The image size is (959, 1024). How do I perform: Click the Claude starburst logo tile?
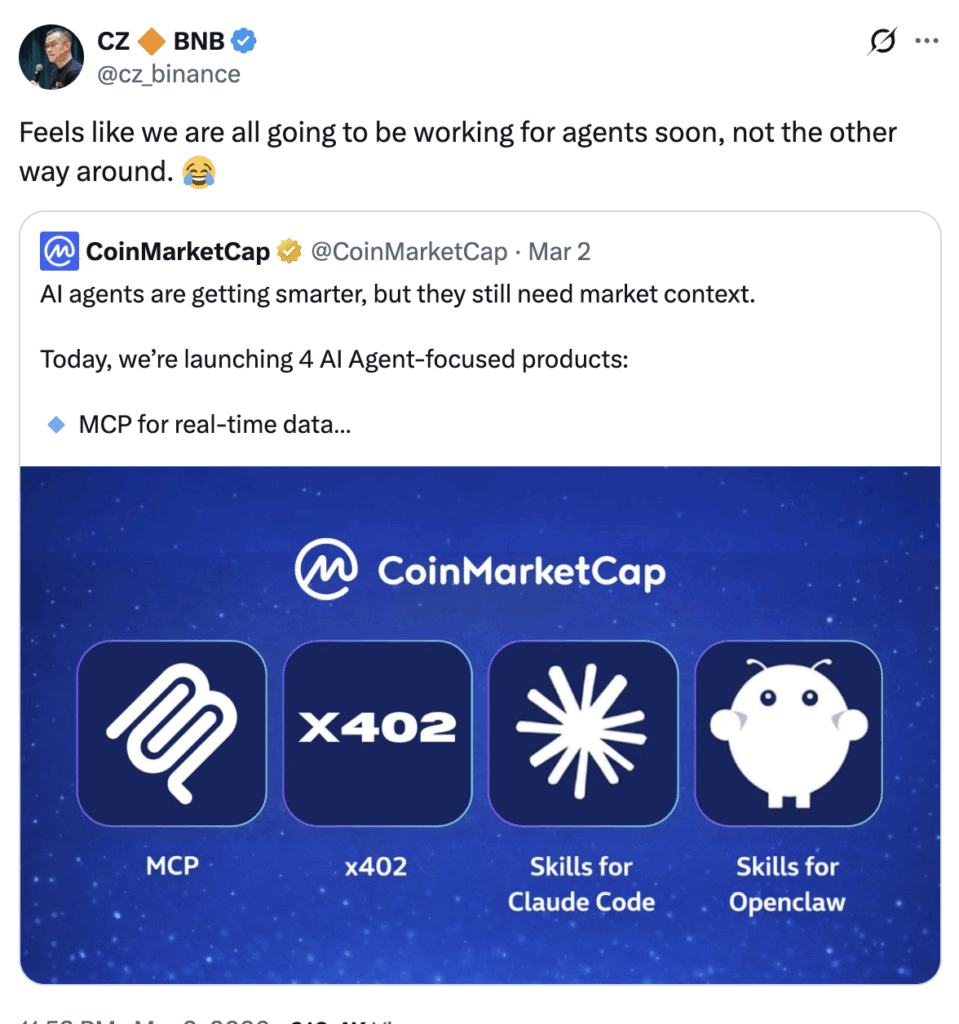pyautogui.click(x=583, y=733)
